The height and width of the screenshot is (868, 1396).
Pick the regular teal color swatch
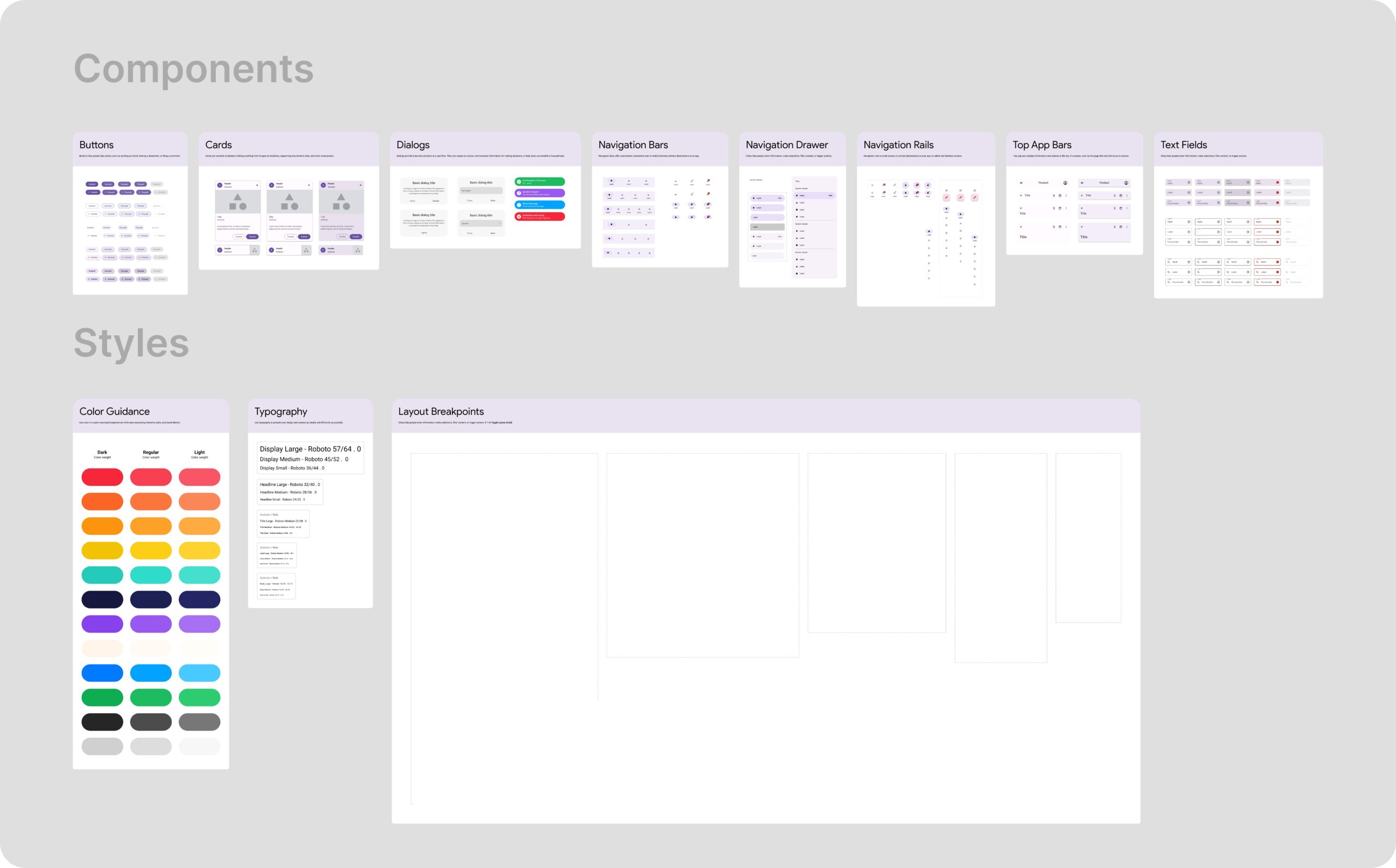tap(151, 575)
